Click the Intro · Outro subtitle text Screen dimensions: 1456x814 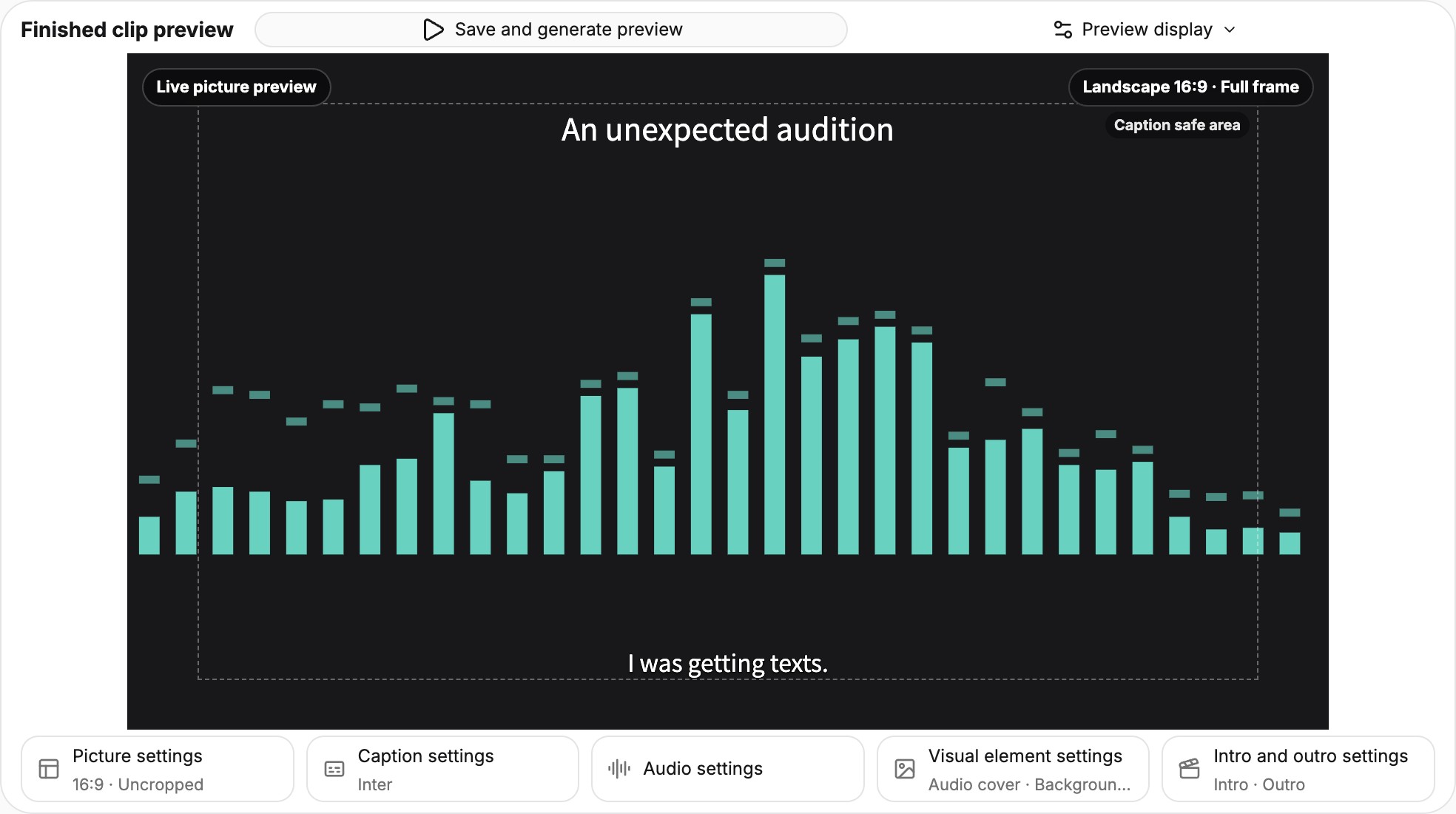pyautogui.click(x=1259, y=784)
